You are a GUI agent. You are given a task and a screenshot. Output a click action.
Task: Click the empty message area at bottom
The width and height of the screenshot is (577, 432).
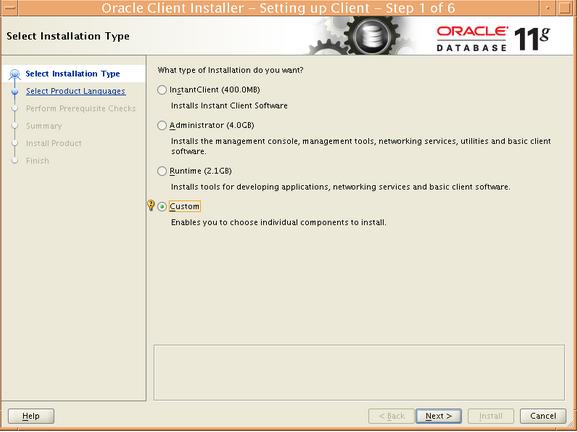pyautogui.click(x=359, y=372)
